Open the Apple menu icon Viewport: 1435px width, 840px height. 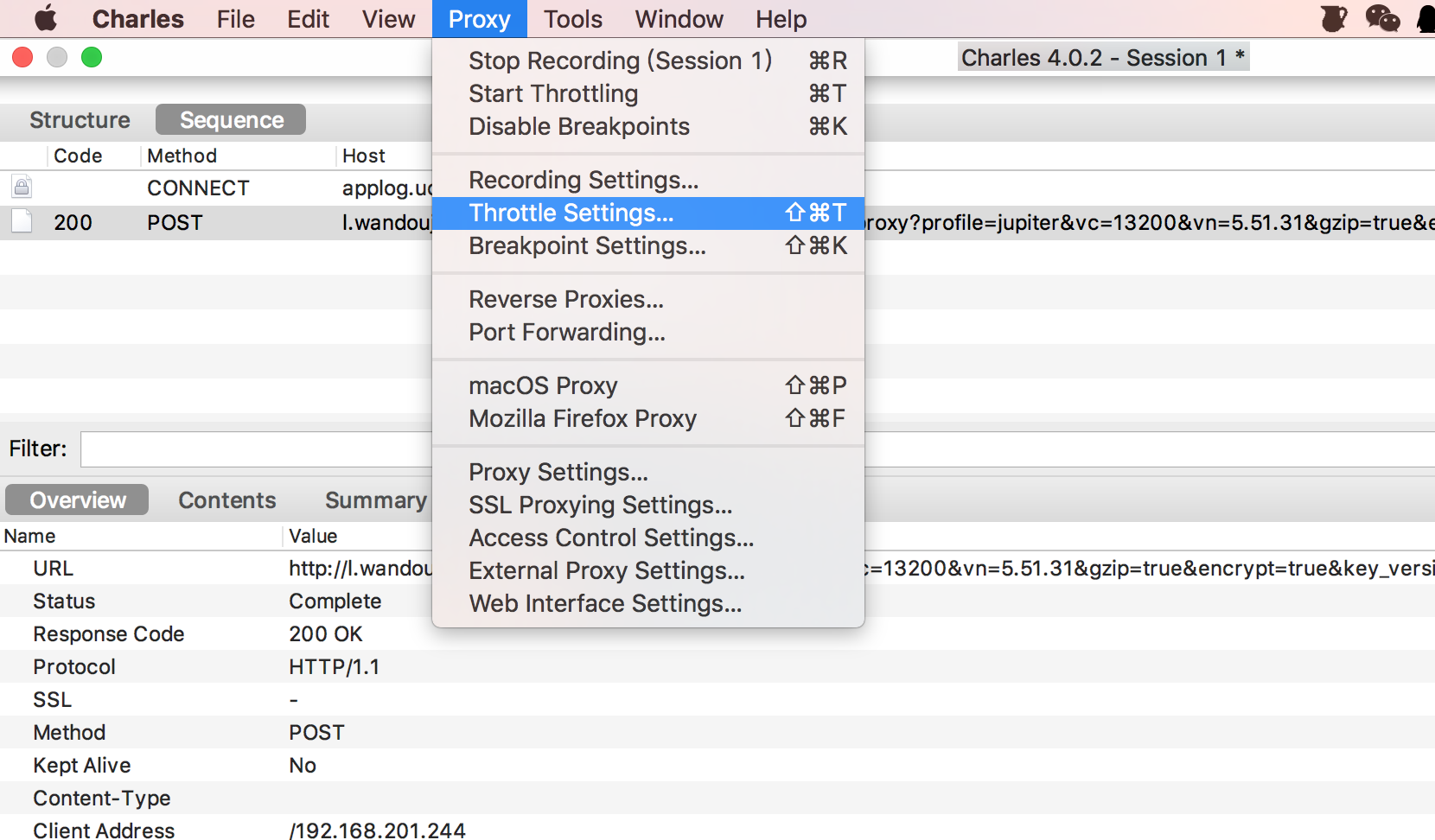(x=45, y=18)
